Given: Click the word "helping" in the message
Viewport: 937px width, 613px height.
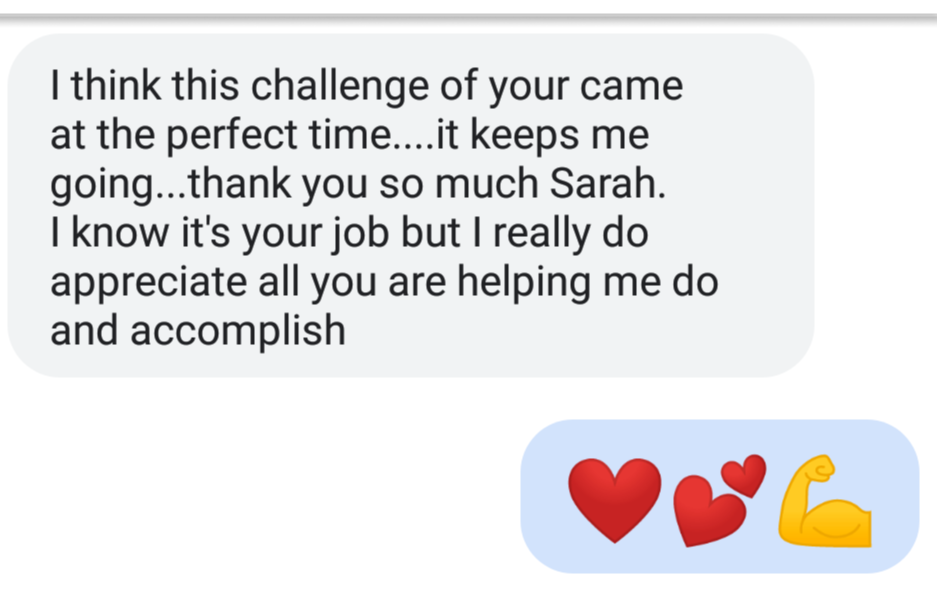Looking at the screenshot, I should pyautogui.click(x=524, y=282).
